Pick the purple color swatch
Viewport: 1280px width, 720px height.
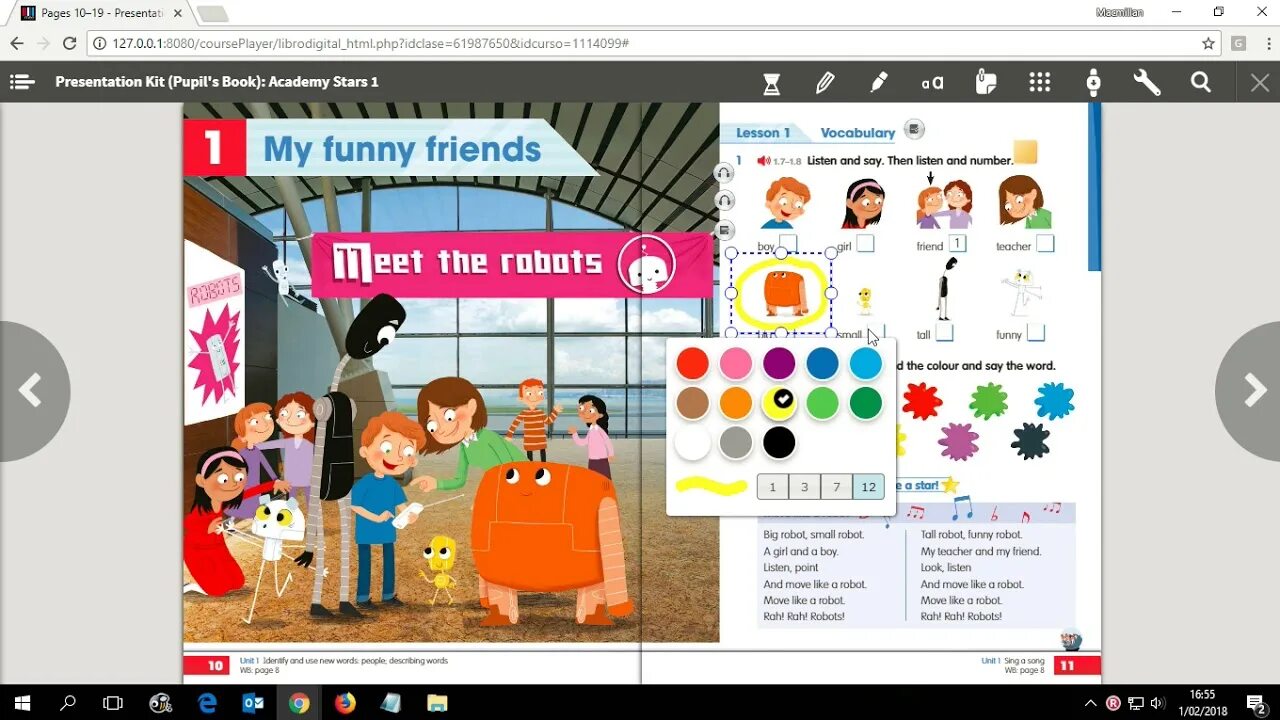[779, 363]
